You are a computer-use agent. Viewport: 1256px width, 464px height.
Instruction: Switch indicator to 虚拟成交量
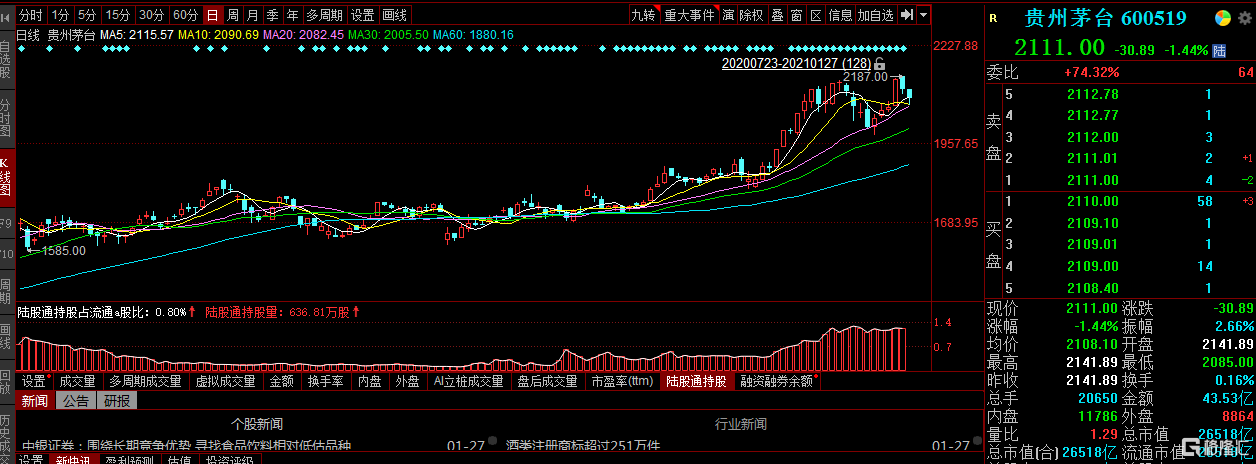[x=226, y=381]
